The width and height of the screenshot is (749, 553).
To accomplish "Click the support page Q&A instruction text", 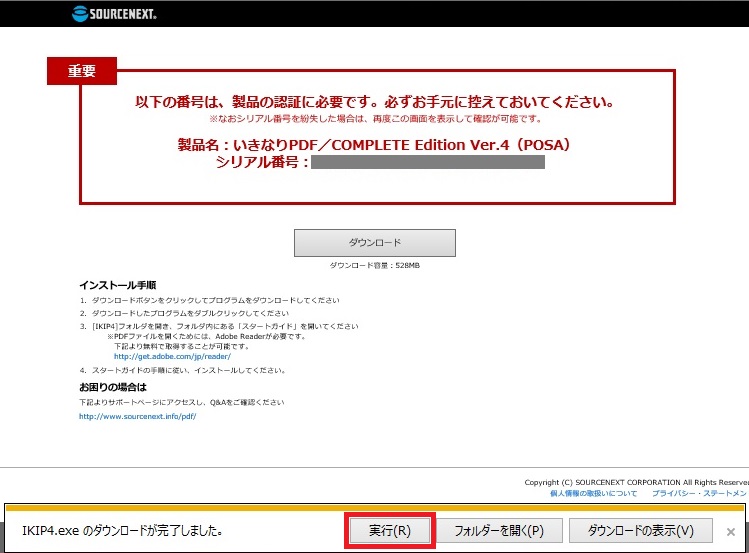I will point(182,402).
